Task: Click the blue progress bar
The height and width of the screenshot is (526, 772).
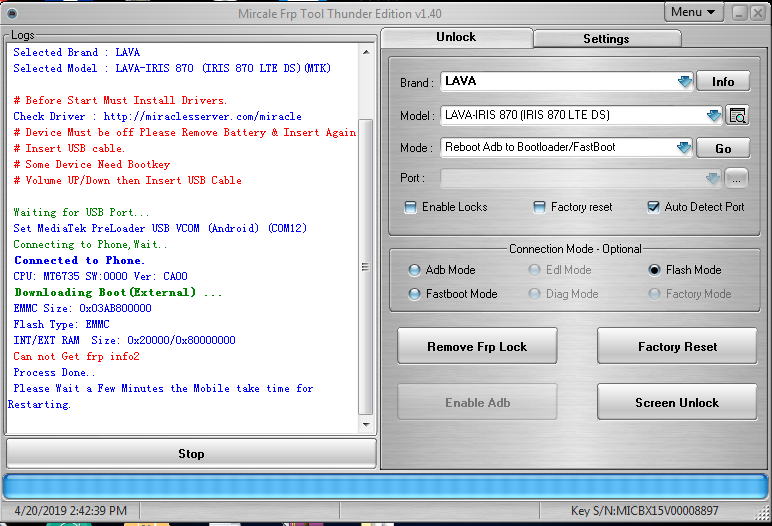Action: pyautogui.click(x=385, y=487)
